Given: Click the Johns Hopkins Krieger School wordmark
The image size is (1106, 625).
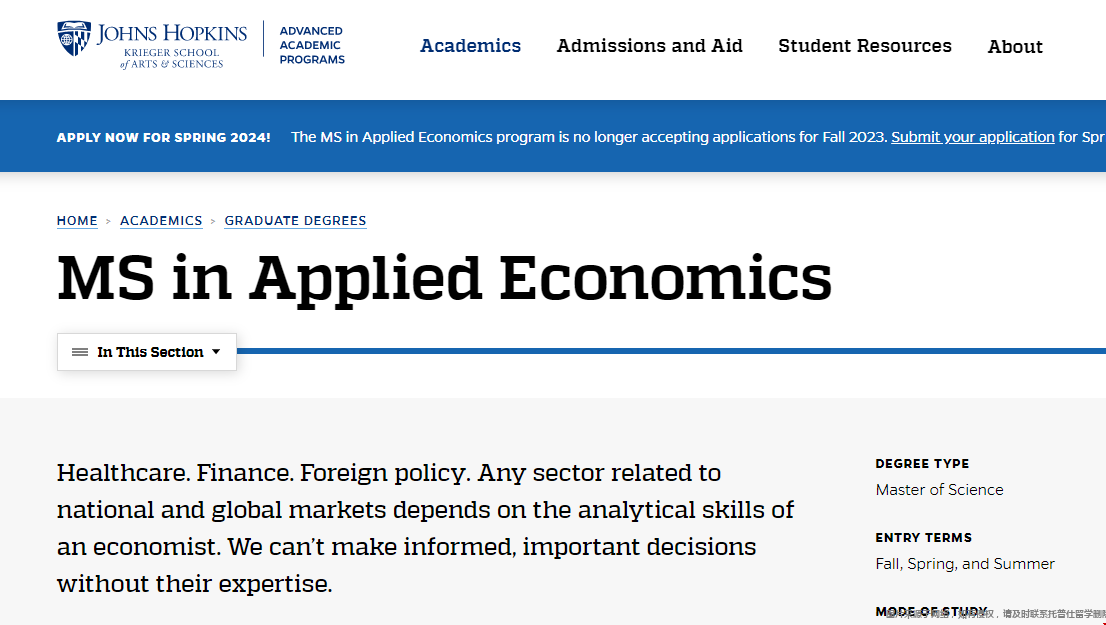Looking at the screenshot, I should (172, 46).
